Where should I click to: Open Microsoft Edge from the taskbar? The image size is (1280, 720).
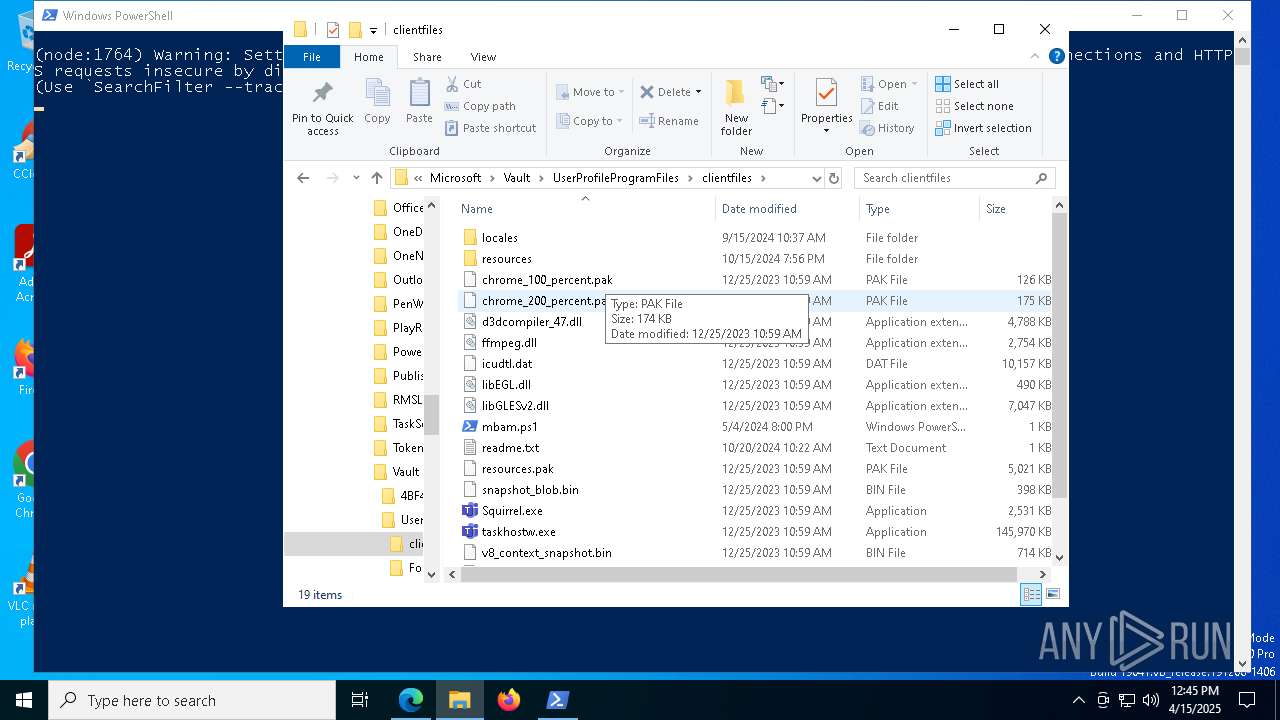coord(411,700)
